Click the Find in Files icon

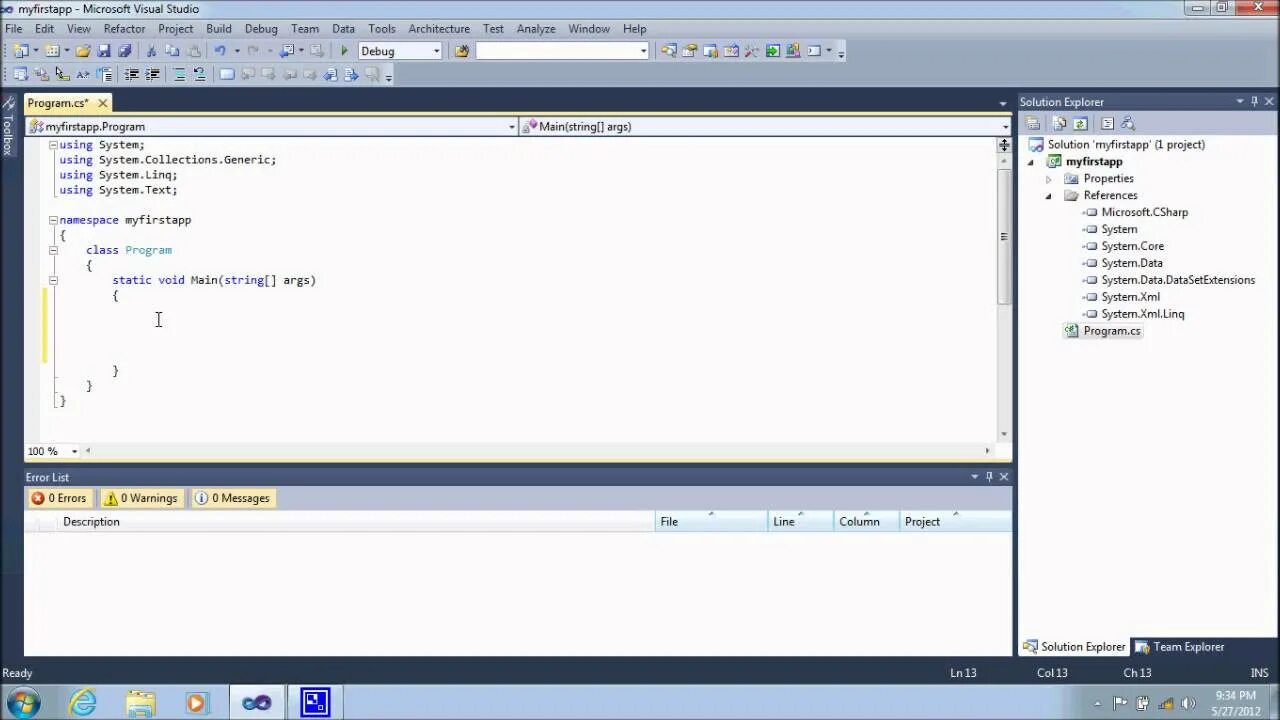tap(461, 51)
